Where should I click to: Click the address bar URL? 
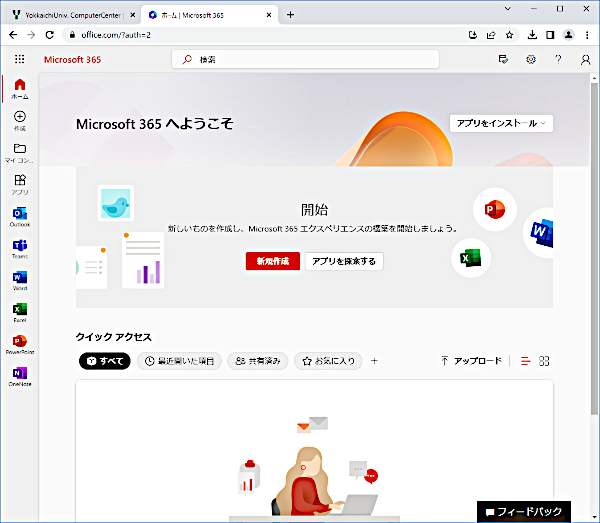(x=116, y=35)
